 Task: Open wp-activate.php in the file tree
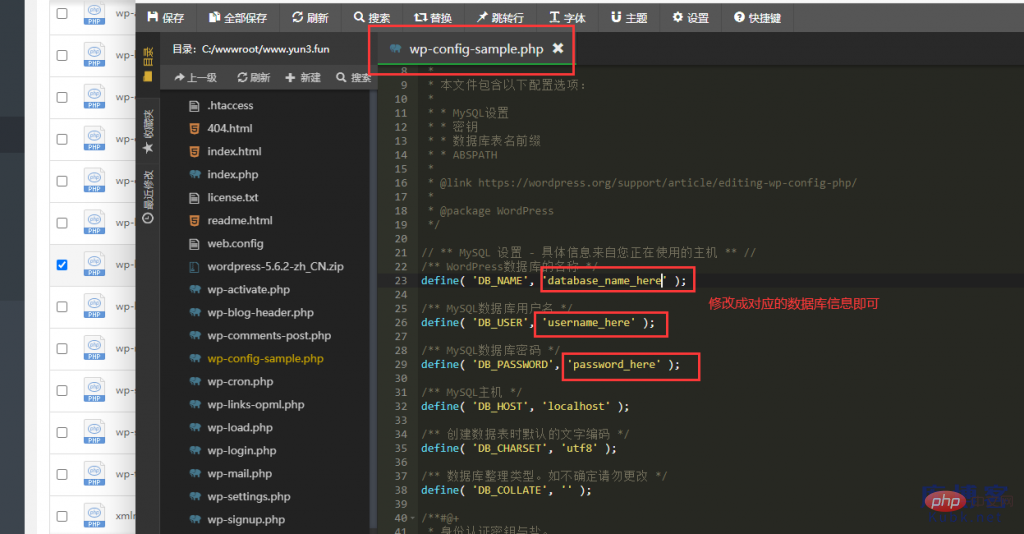[x=248, y=289]
